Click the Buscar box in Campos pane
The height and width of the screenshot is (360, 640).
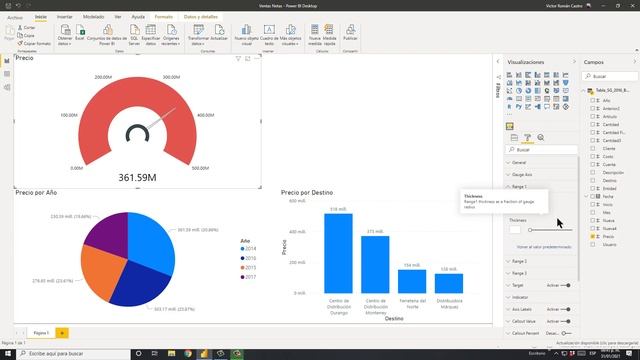tap(610, 76)
